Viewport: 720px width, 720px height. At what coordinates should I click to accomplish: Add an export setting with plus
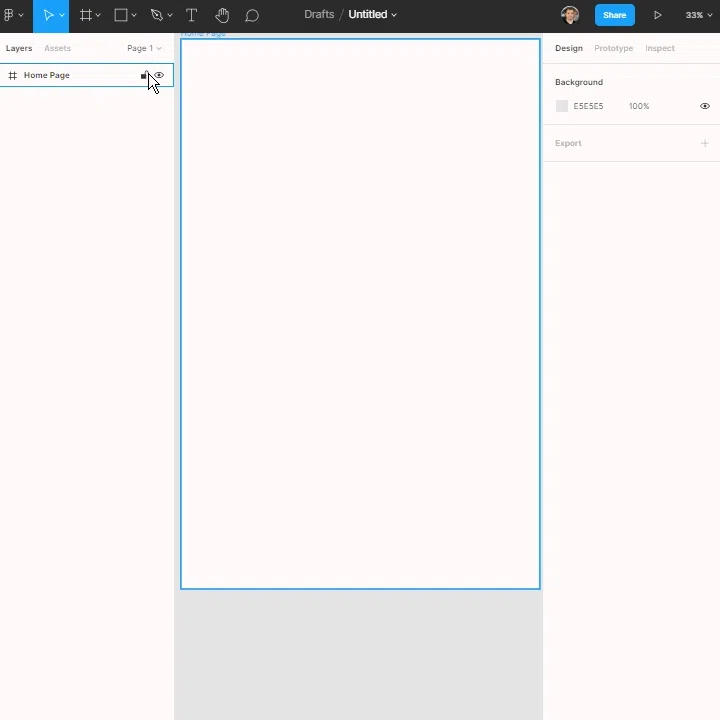pyautogui.click(x=705, y=143)
